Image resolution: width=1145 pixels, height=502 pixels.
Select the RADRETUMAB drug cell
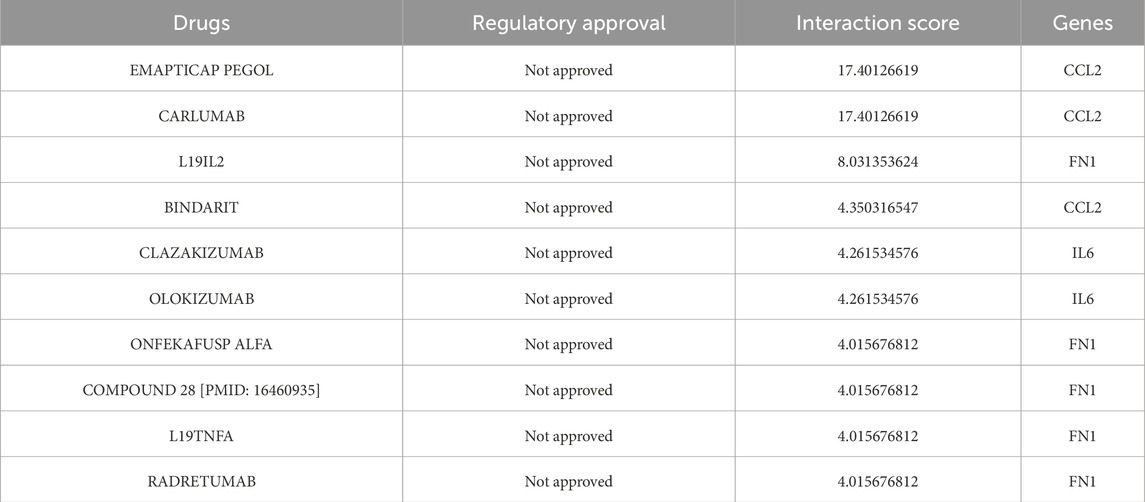201,482
